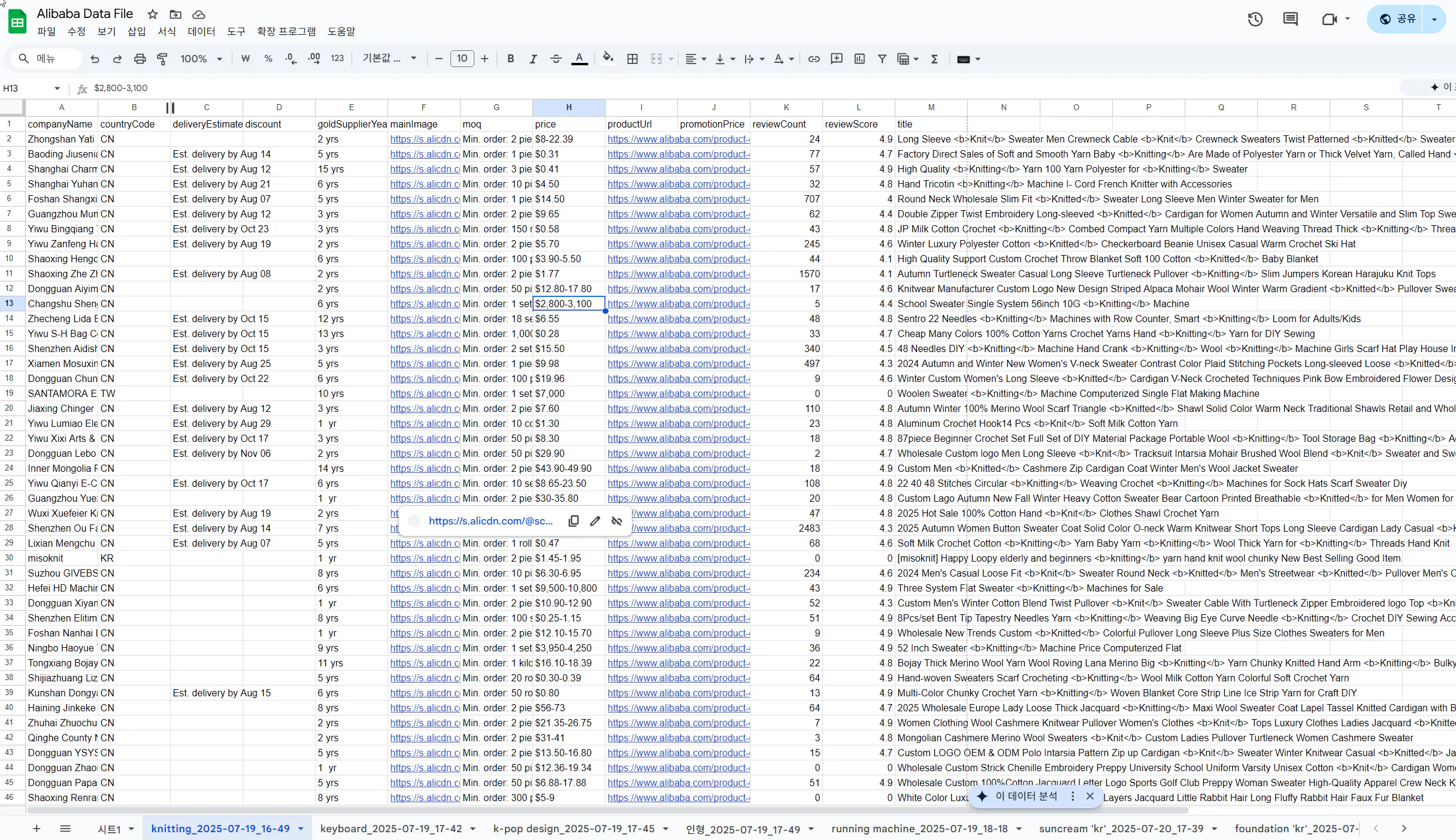Open the 삽입 menu
The image size is (1456, 840).
(x=137, y=32)
